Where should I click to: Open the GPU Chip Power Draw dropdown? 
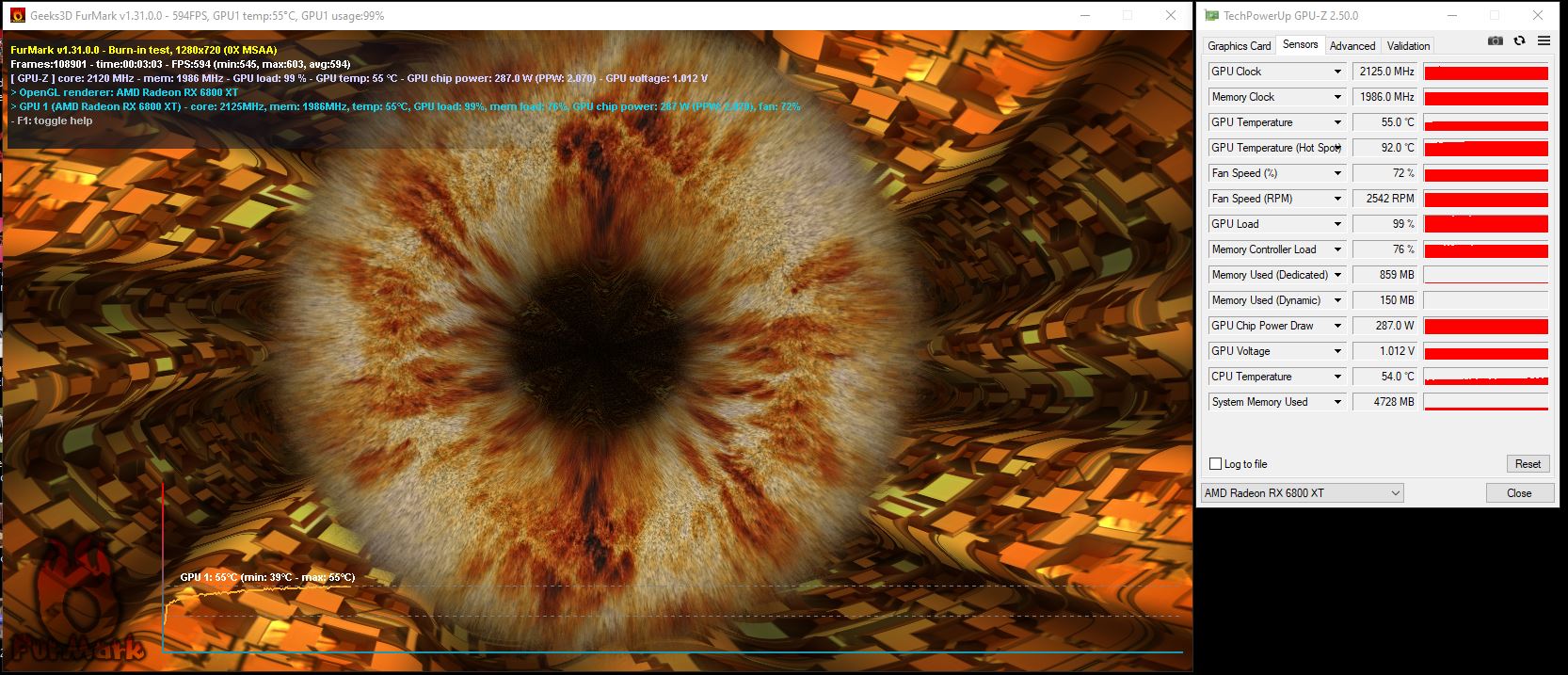(1337, 326)
